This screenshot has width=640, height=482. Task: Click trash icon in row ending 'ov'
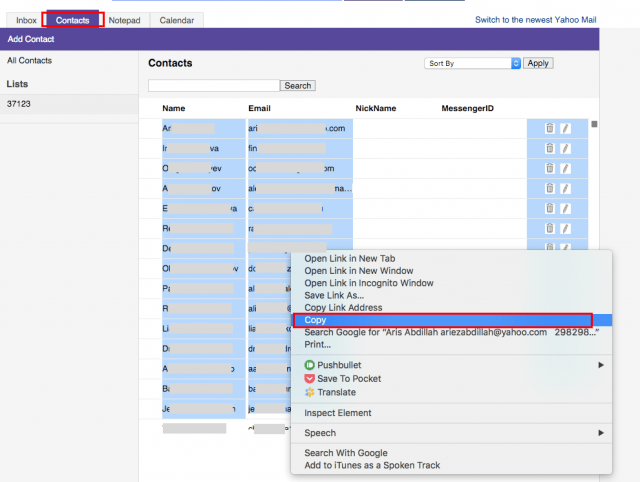click(x=549, y=188)
